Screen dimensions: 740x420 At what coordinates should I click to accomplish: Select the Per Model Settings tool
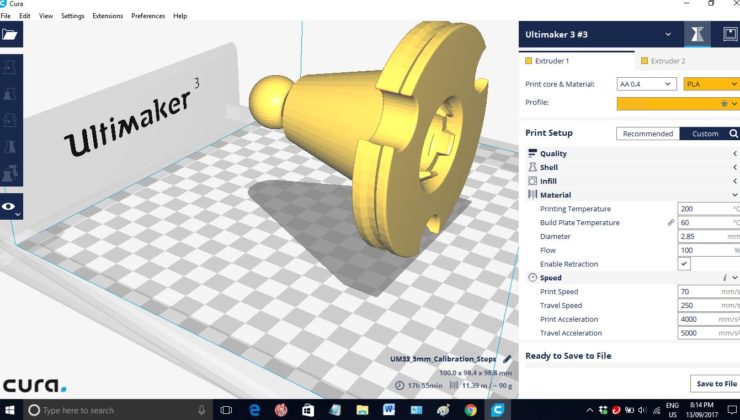click(10, 173)
